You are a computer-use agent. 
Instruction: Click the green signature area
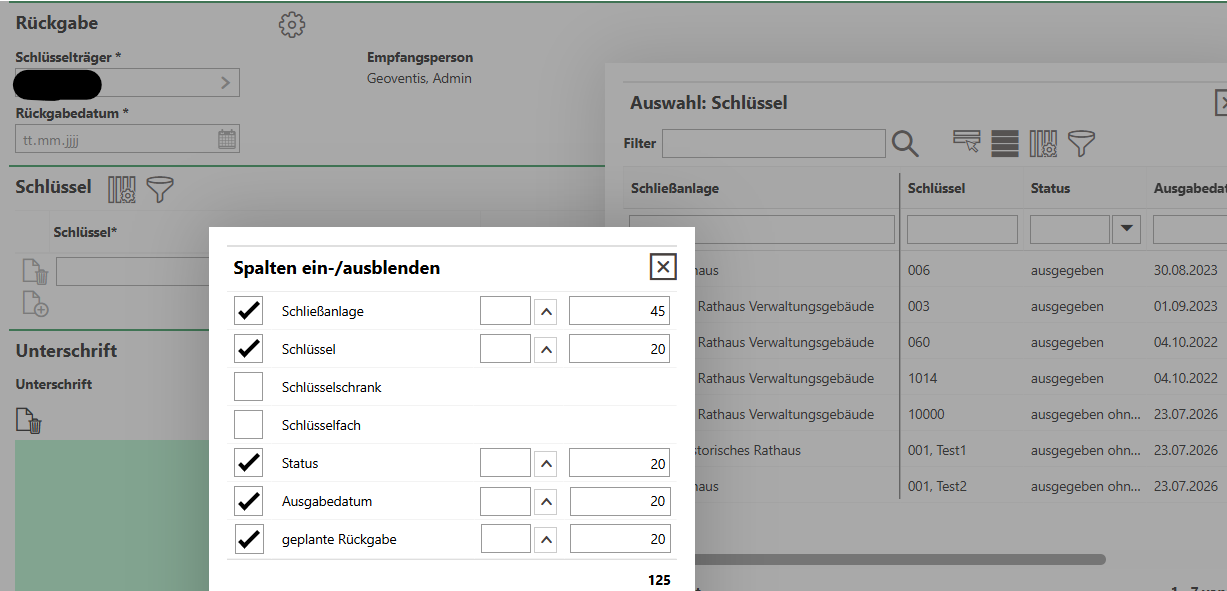click(x=112, y=515)
